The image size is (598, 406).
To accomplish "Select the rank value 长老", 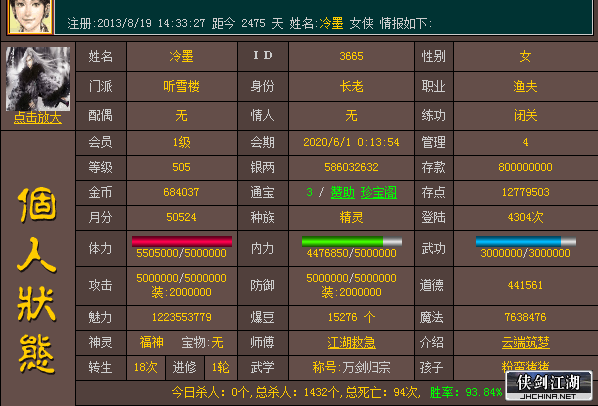I will [x=351, y=87].
